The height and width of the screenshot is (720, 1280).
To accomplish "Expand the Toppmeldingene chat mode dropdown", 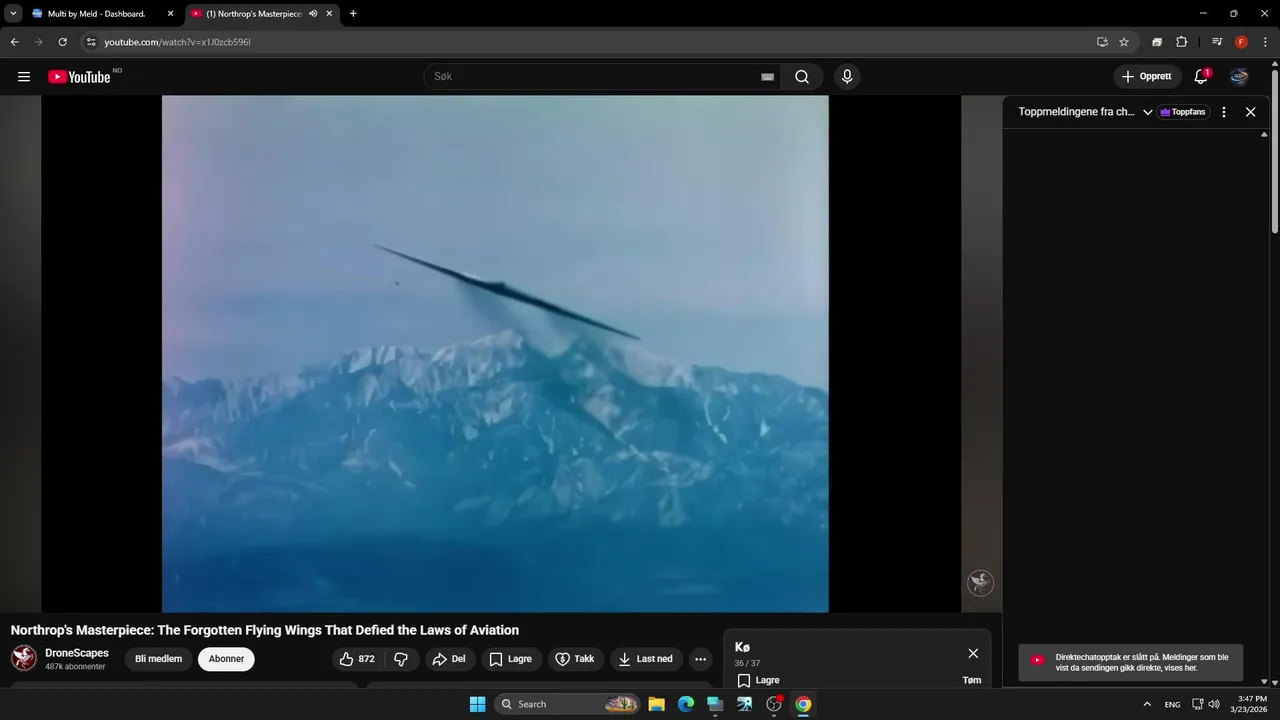I will coord(1148,112).
